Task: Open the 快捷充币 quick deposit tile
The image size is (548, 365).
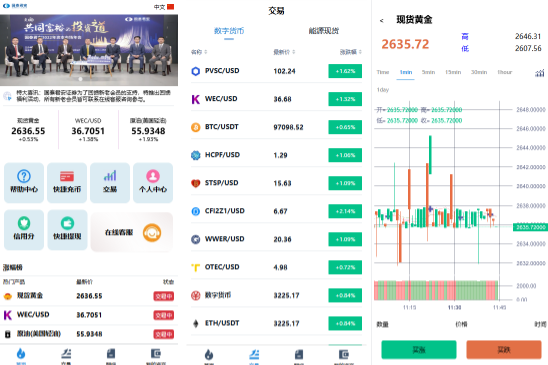Action: click(67, 182)
